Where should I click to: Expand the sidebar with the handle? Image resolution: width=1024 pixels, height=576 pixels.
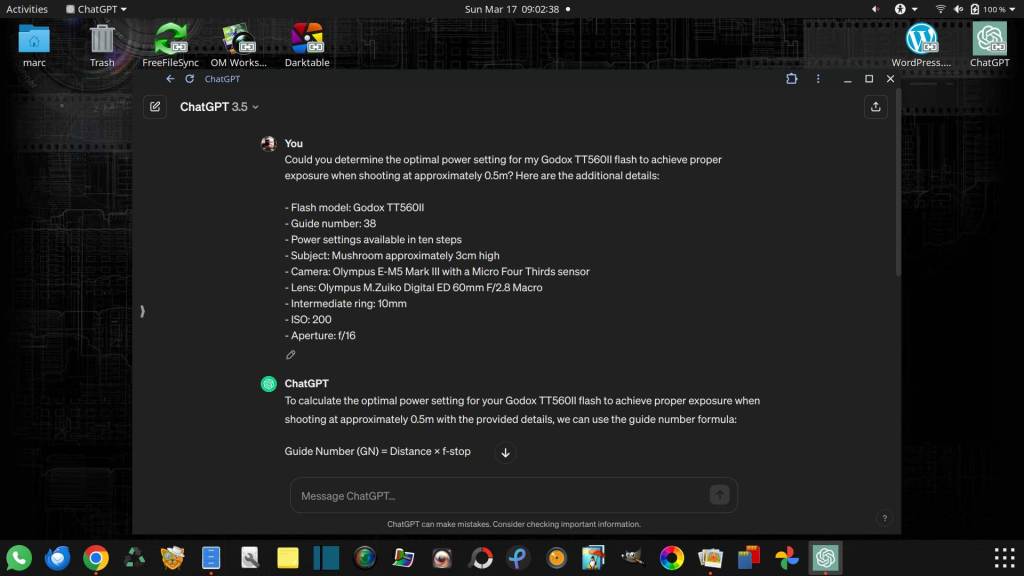tap(142, 312)
